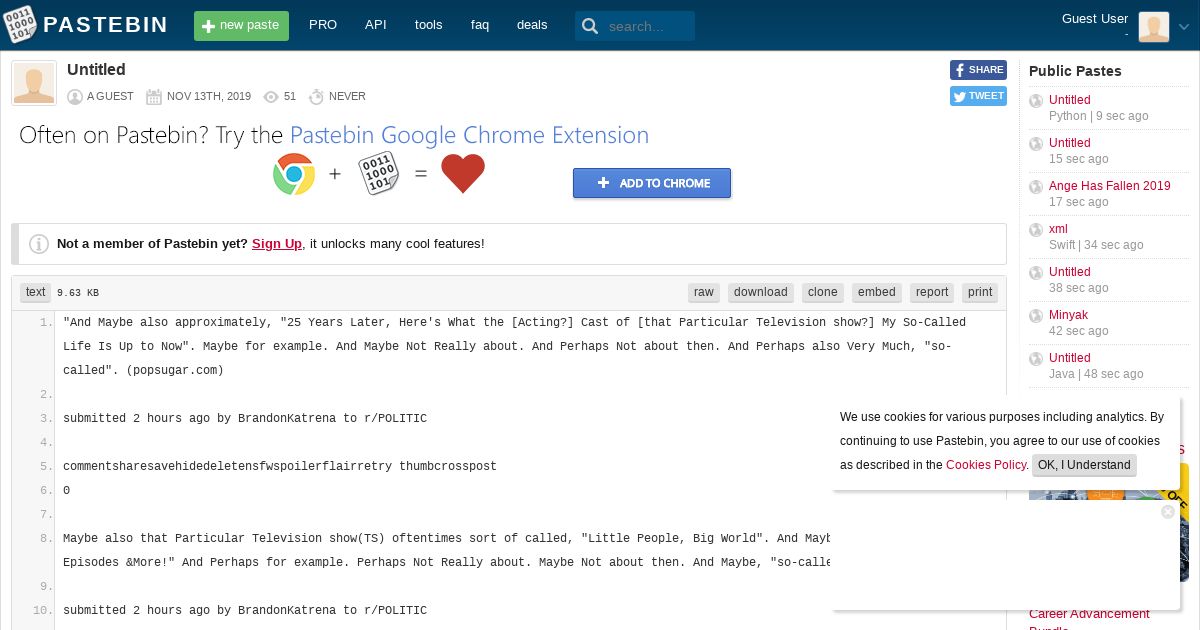Viewport: 1200px width, 630px height.
Task: Click ADD TO CHROME button
Action: point(652,183)
